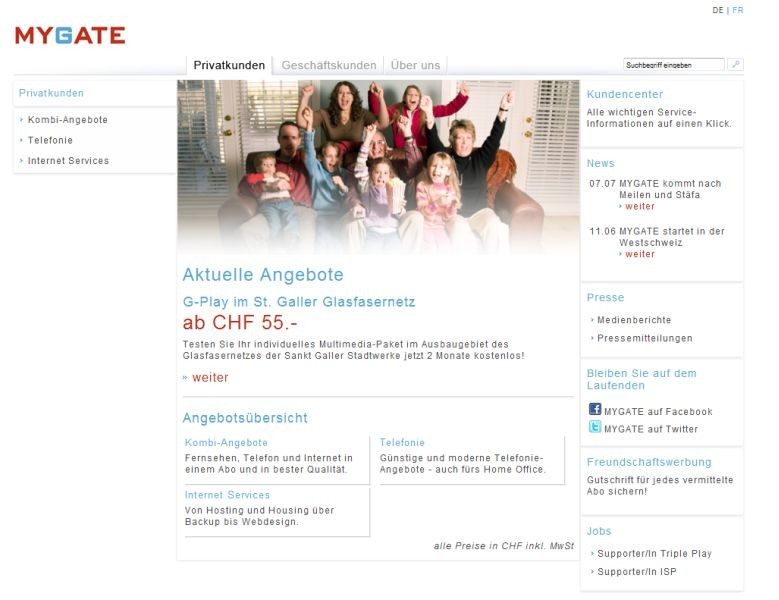Open the Geschäftskunden tab

click(x=329, y=65)
